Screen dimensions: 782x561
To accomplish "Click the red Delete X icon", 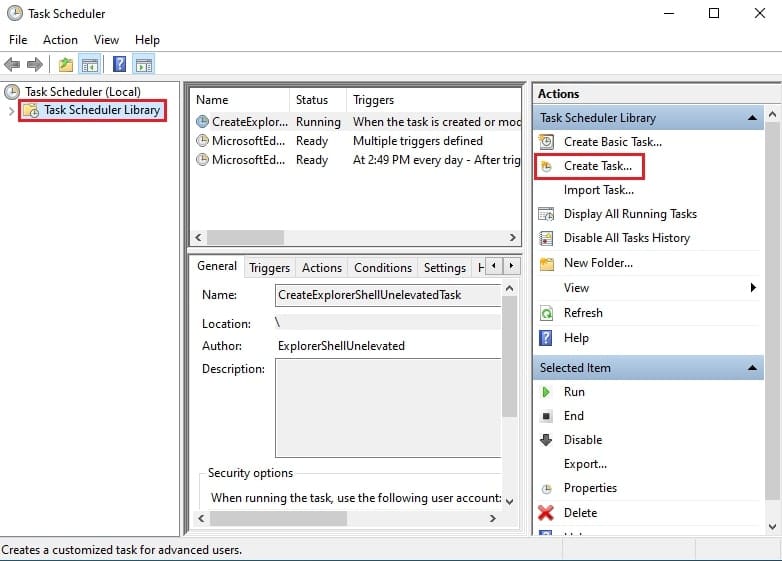I will 546,513.
